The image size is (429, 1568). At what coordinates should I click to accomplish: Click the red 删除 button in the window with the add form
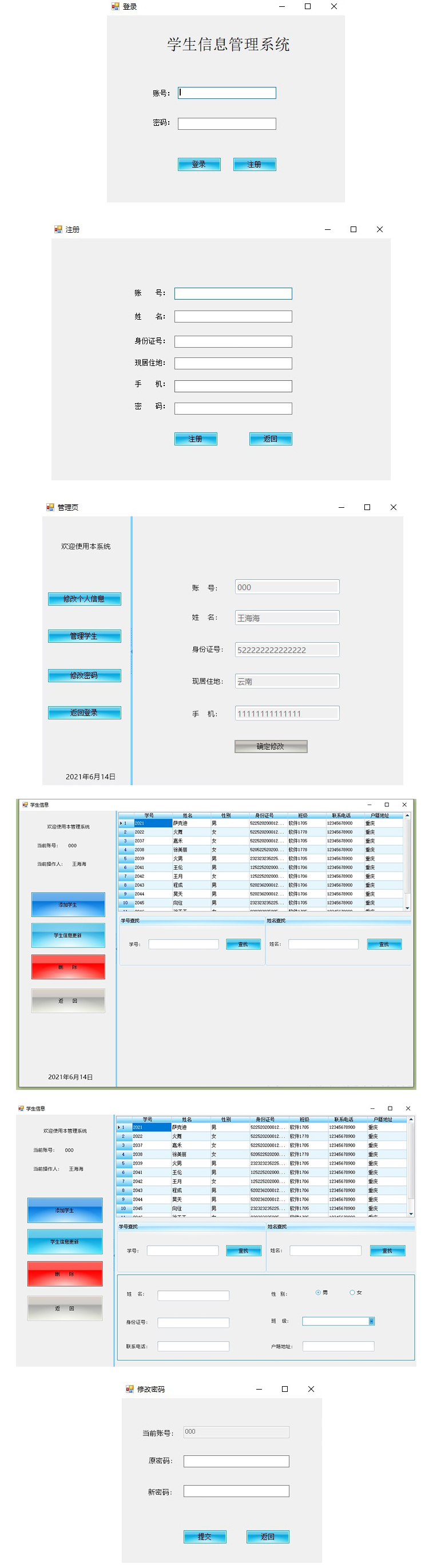pyautogui.click(x=65, y=1273)
